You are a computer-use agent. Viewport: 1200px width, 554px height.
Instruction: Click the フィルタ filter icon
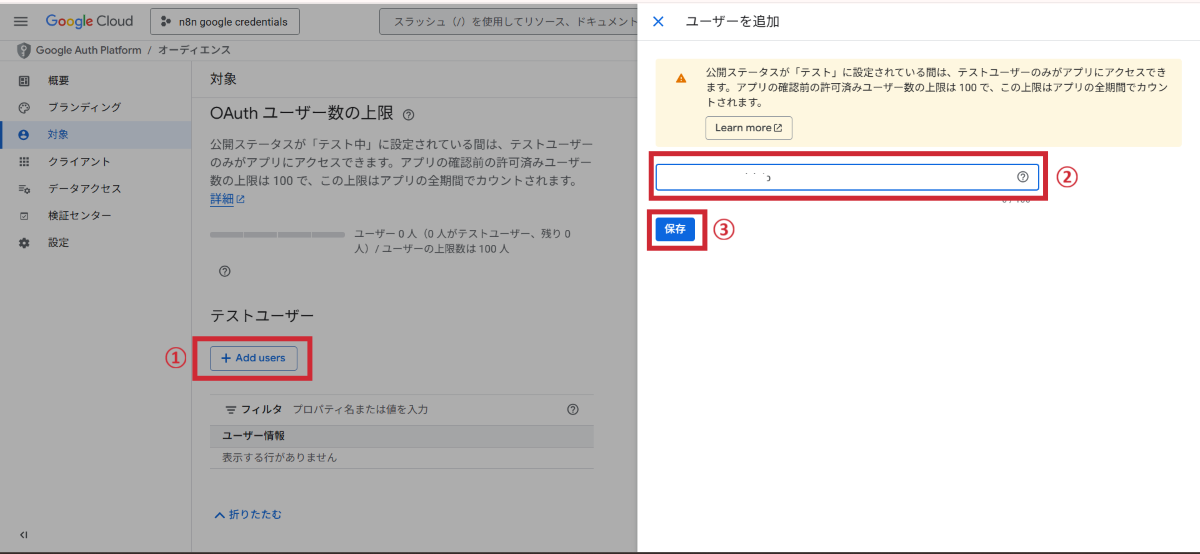pos(231,410)
